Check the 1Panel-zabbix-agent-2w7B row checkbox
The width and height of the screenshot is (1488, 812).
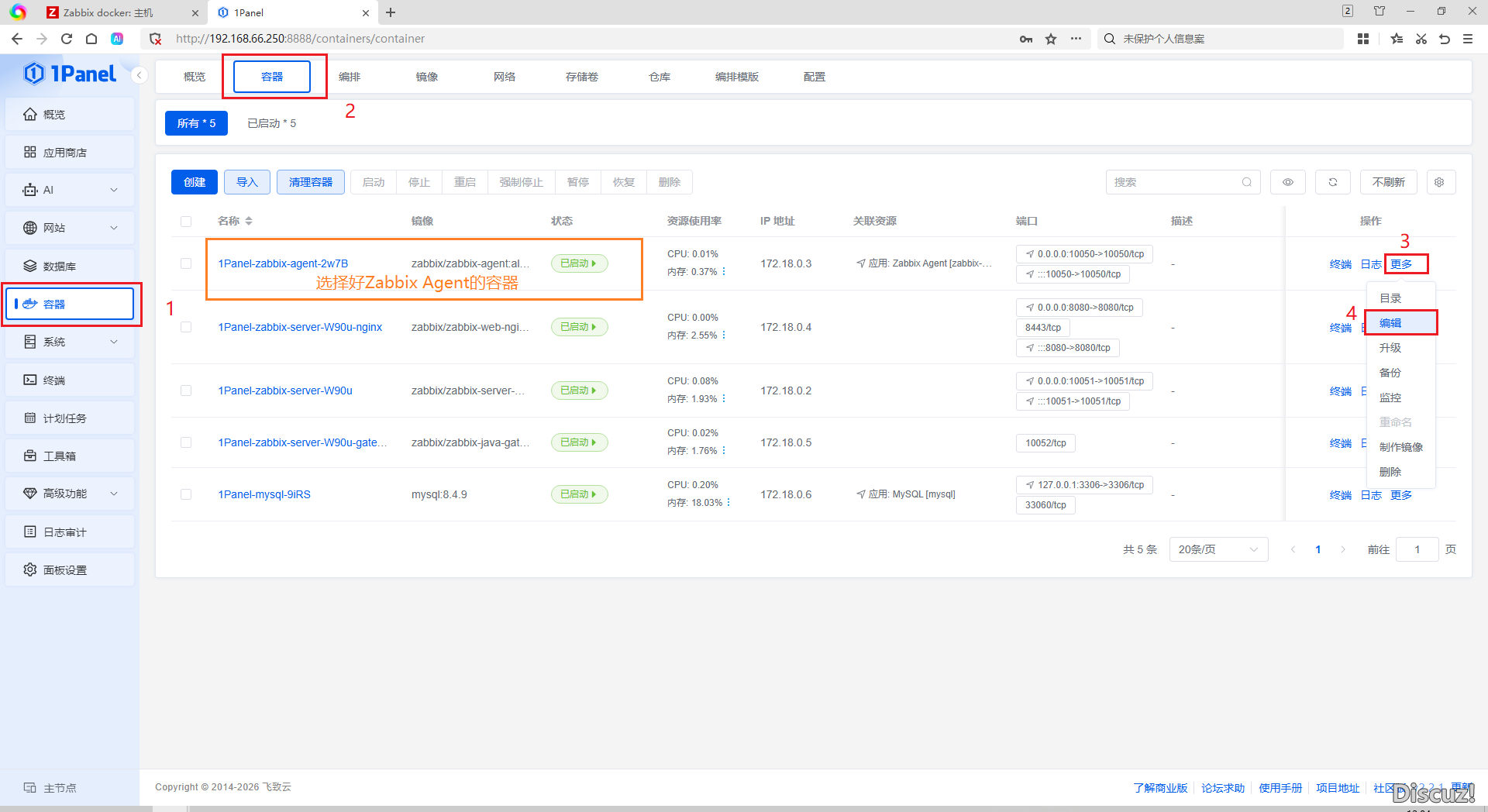(186, 263)
